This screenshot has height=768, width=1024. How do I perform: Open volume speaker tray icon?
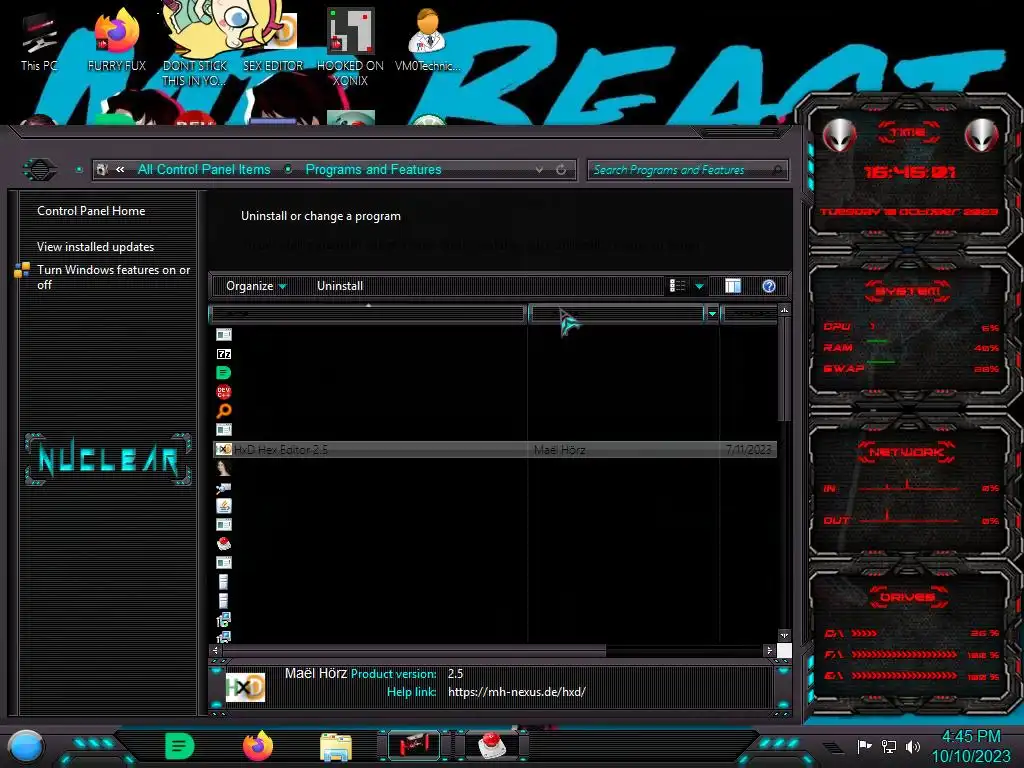click(x=913, y=746)
